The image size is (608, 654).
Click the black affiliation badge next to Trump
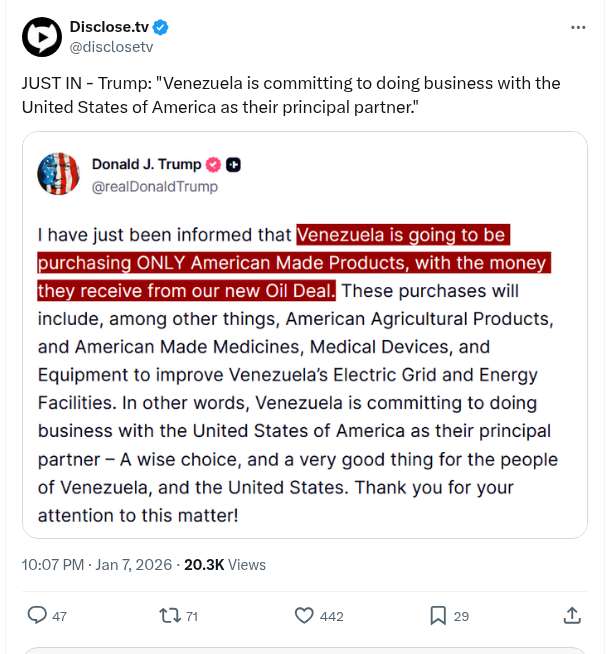pos(233,164)
